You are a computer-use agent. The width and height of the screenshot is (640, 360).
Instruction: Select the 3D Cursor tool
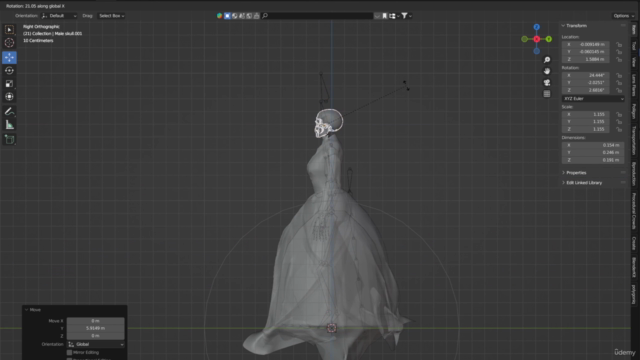point(9,43)
